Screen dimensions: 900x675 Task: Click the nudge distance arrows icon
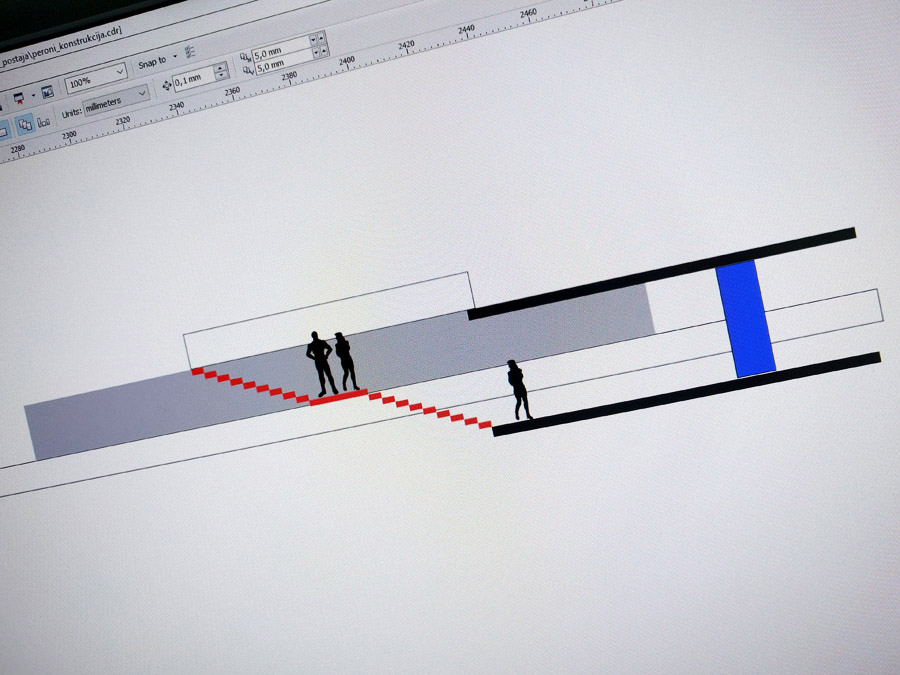[166, 85]
